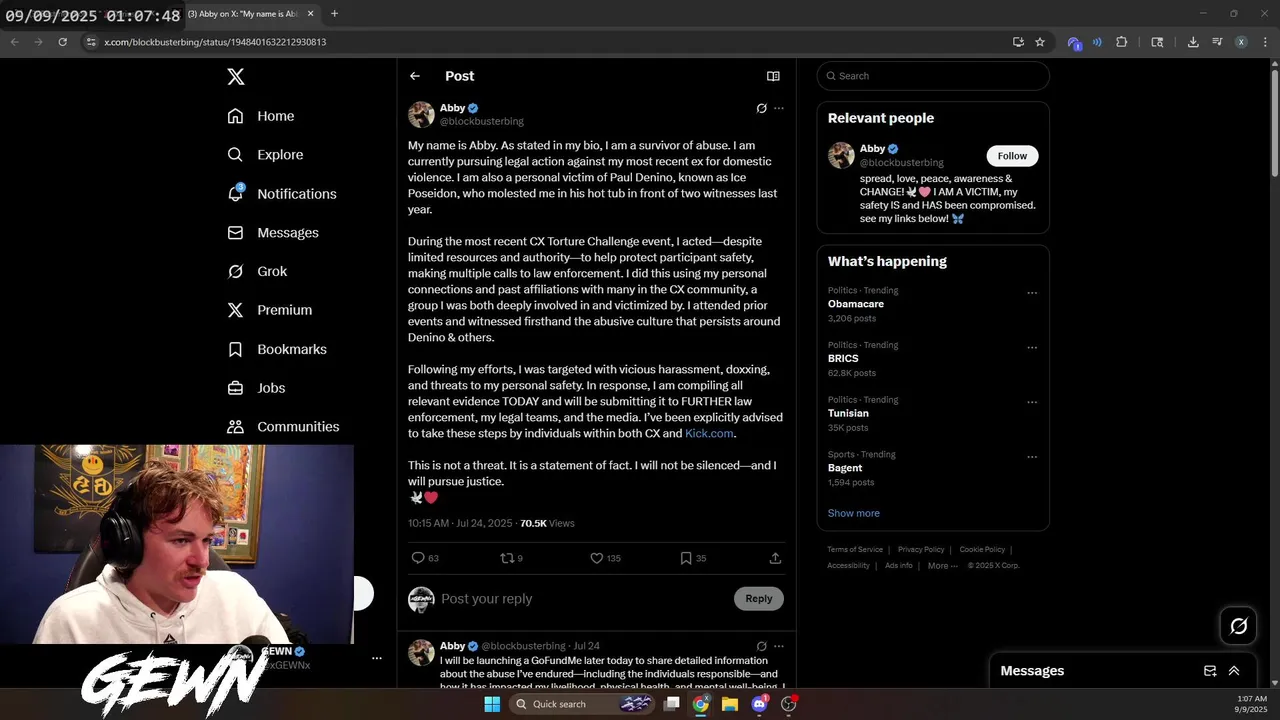Open the browser menu three dots
1280x720 pixels.
pos(1265,42)
